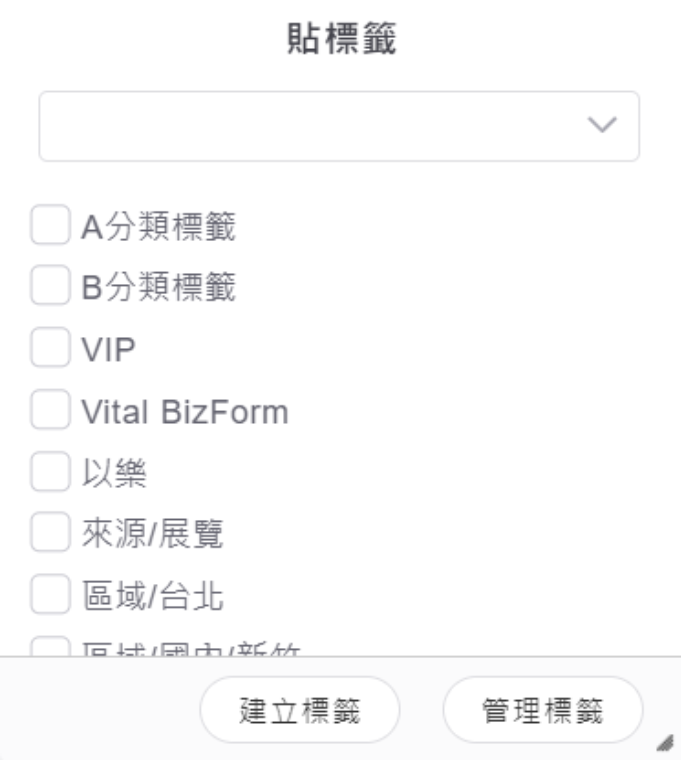Image resolution: width=681 pixels, height=760 pixels.
Task: Click the 建立標籤 button
Action: tap(300, 710)
